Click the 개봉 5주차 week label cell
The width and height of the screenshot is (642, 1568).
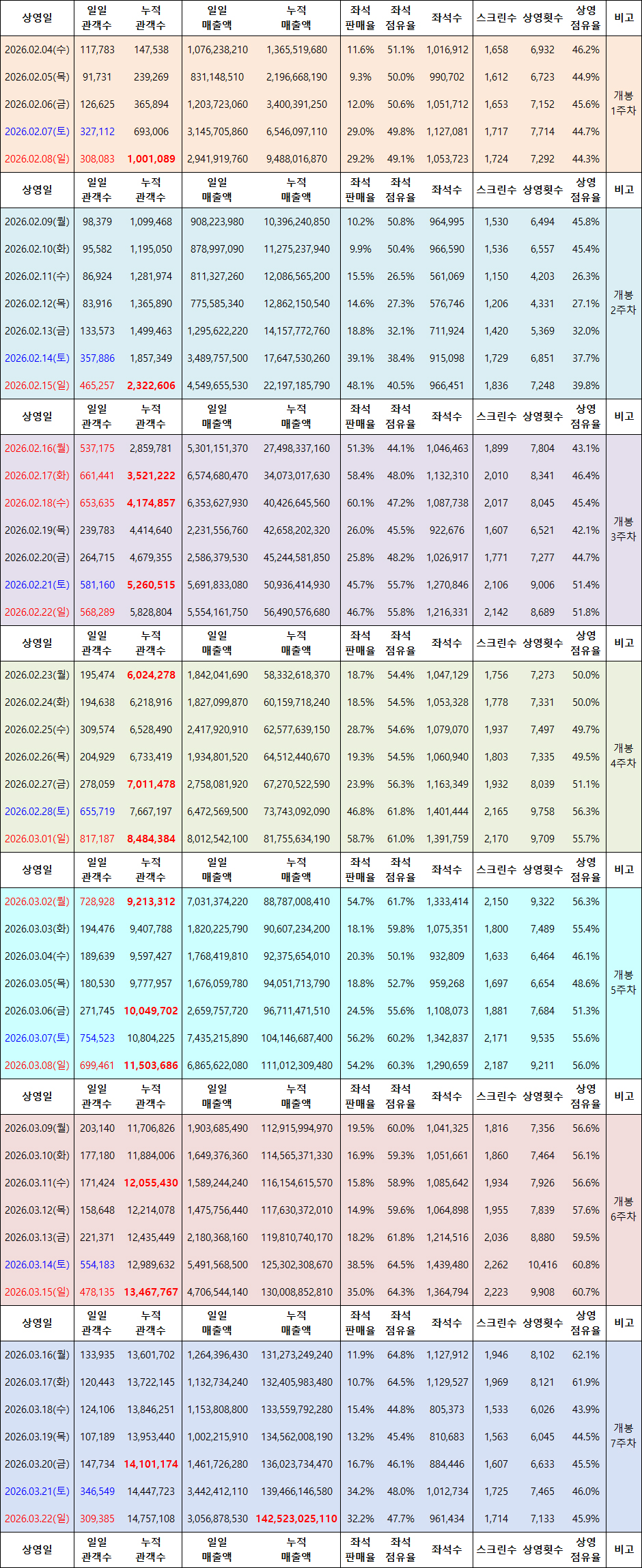(623, 982)
